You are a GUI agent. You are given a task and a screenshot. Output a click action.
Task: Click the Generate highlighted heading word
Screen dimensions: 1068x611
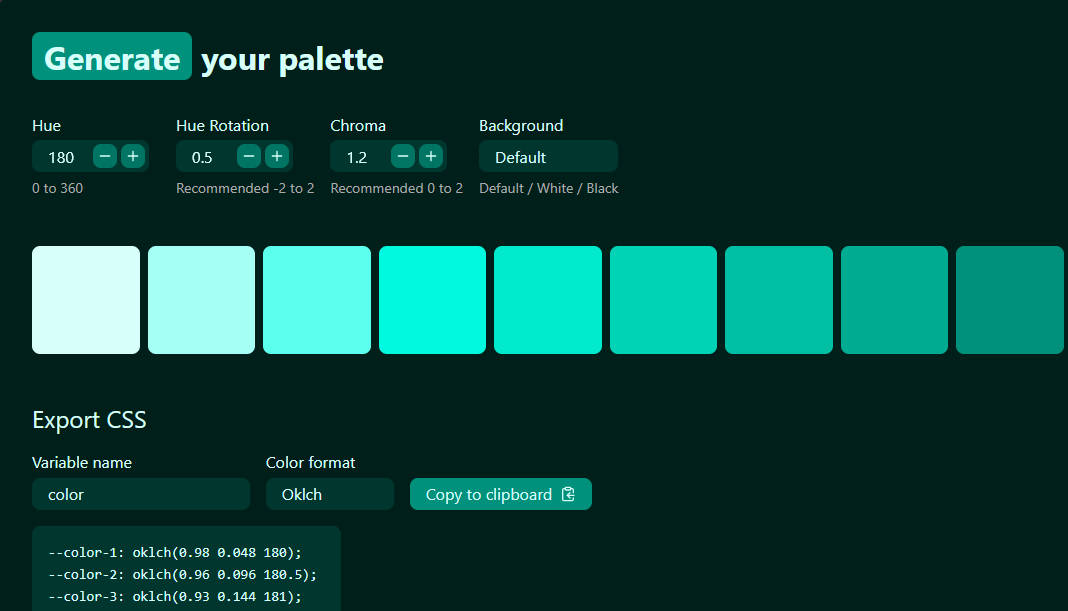click(112, 57)
